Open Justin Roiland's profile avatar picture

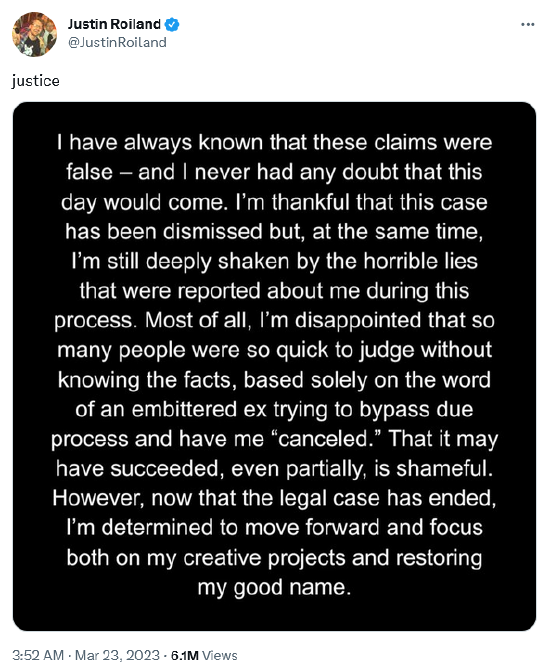[x=34, y=34]
